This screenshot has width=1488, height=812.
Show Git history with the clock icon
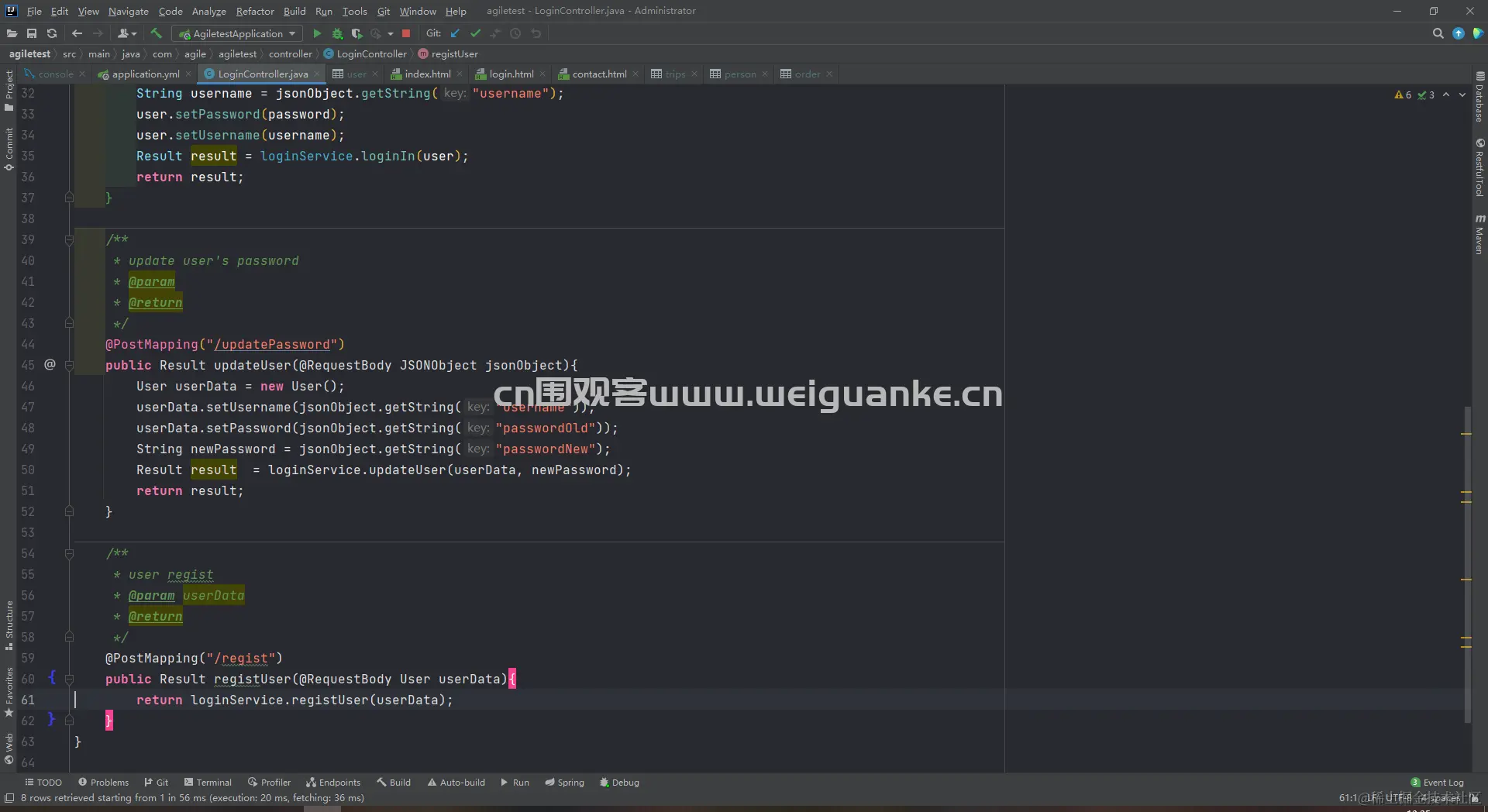pyautogui.click(x=515, y=33)
